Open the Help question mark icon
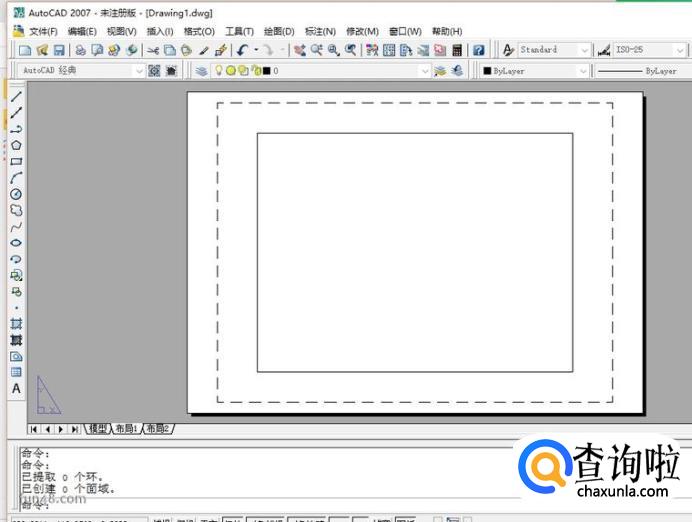 tap(478, 50)
